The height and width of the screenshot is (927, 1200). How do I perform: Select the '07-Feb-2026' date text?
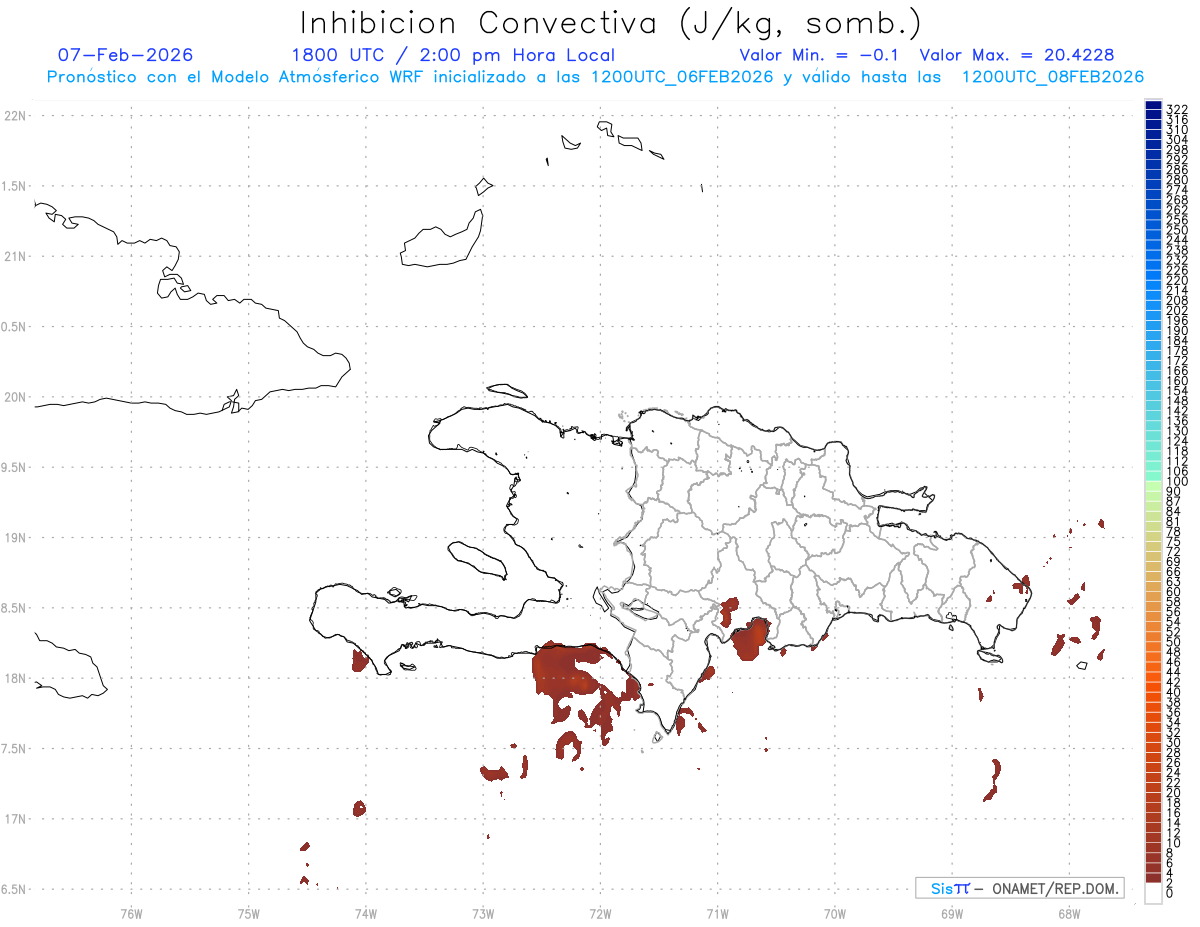[126, 55]
